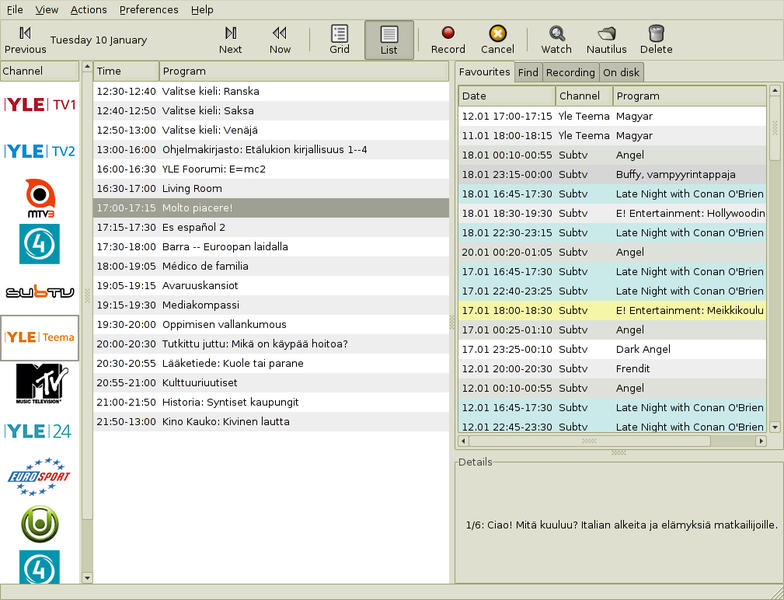Select the YLE TV1 channel logo

point(40,104)
